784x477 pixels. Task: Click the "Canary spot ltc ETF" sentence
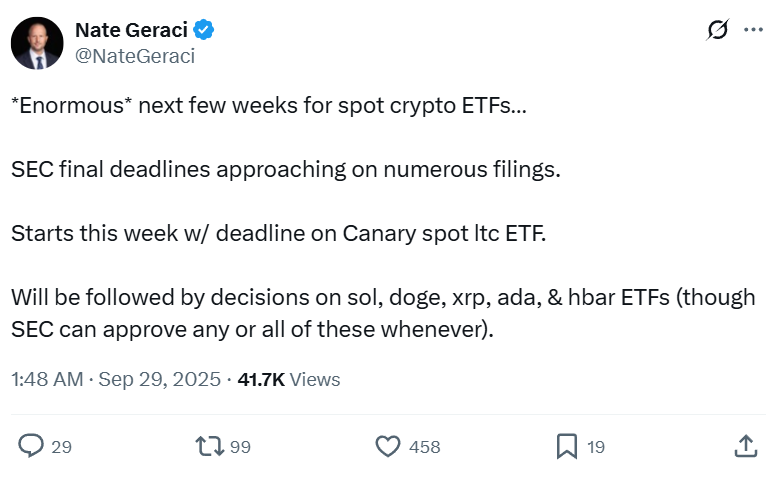280,234
